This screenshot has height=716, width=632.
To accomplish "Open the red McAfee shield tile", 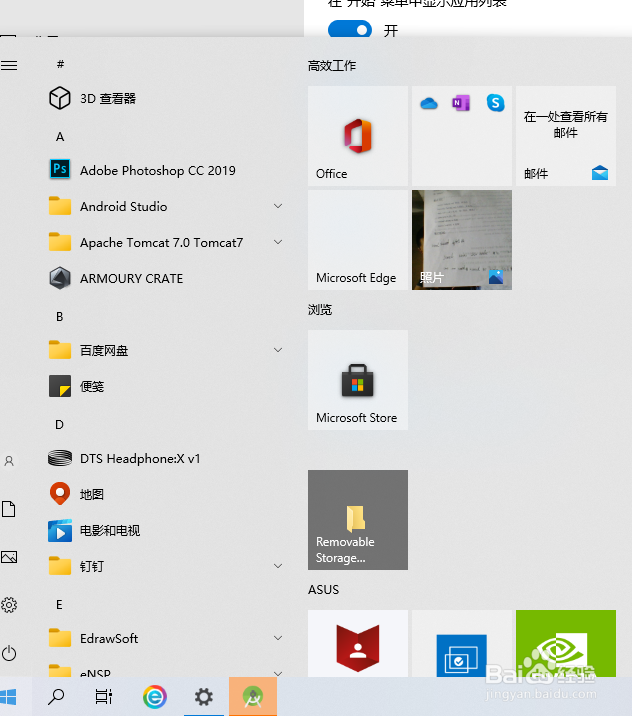I will tap(358, 643).
